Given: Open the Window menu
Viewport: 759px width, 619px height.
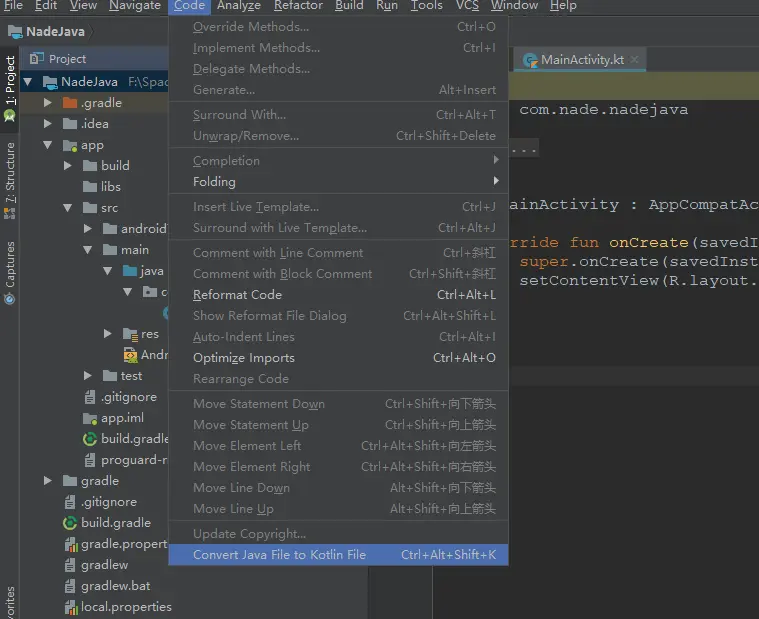Looking at the screenshot, I should 514,6.
